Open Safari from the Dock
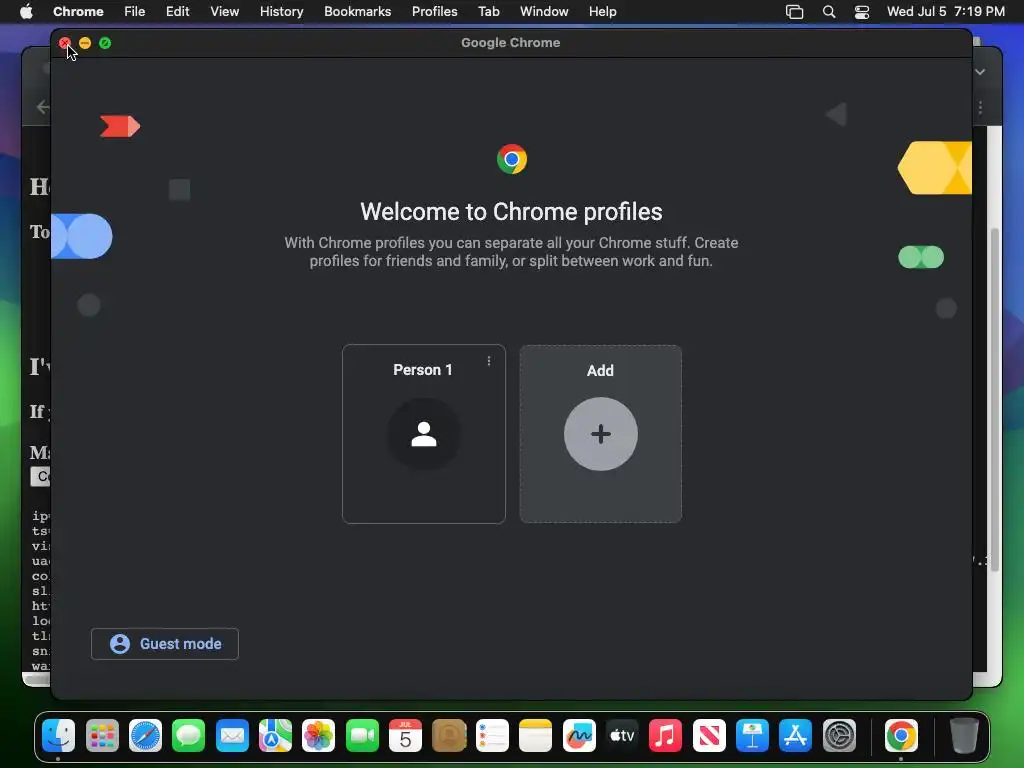Viewport: 1024px width, 768px height. (145, 736)
